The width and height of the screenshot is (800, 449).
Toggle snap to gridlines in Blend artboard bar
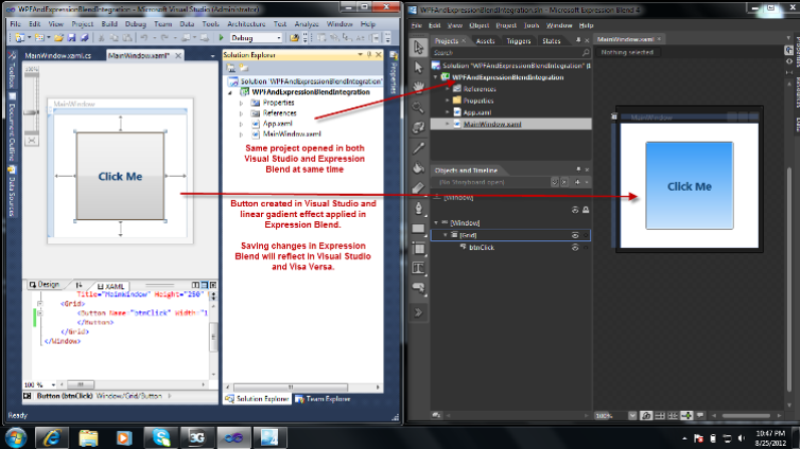click(x=673, y=416)
